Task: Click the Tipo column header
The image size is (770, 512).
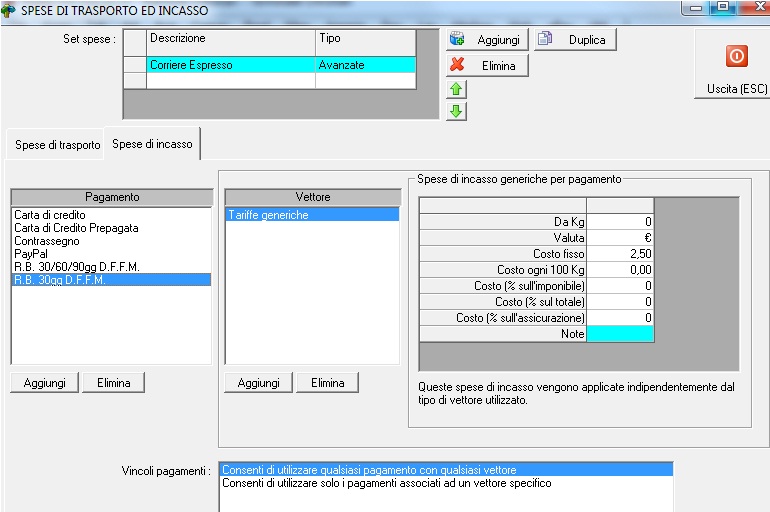Action: [365, 43]
